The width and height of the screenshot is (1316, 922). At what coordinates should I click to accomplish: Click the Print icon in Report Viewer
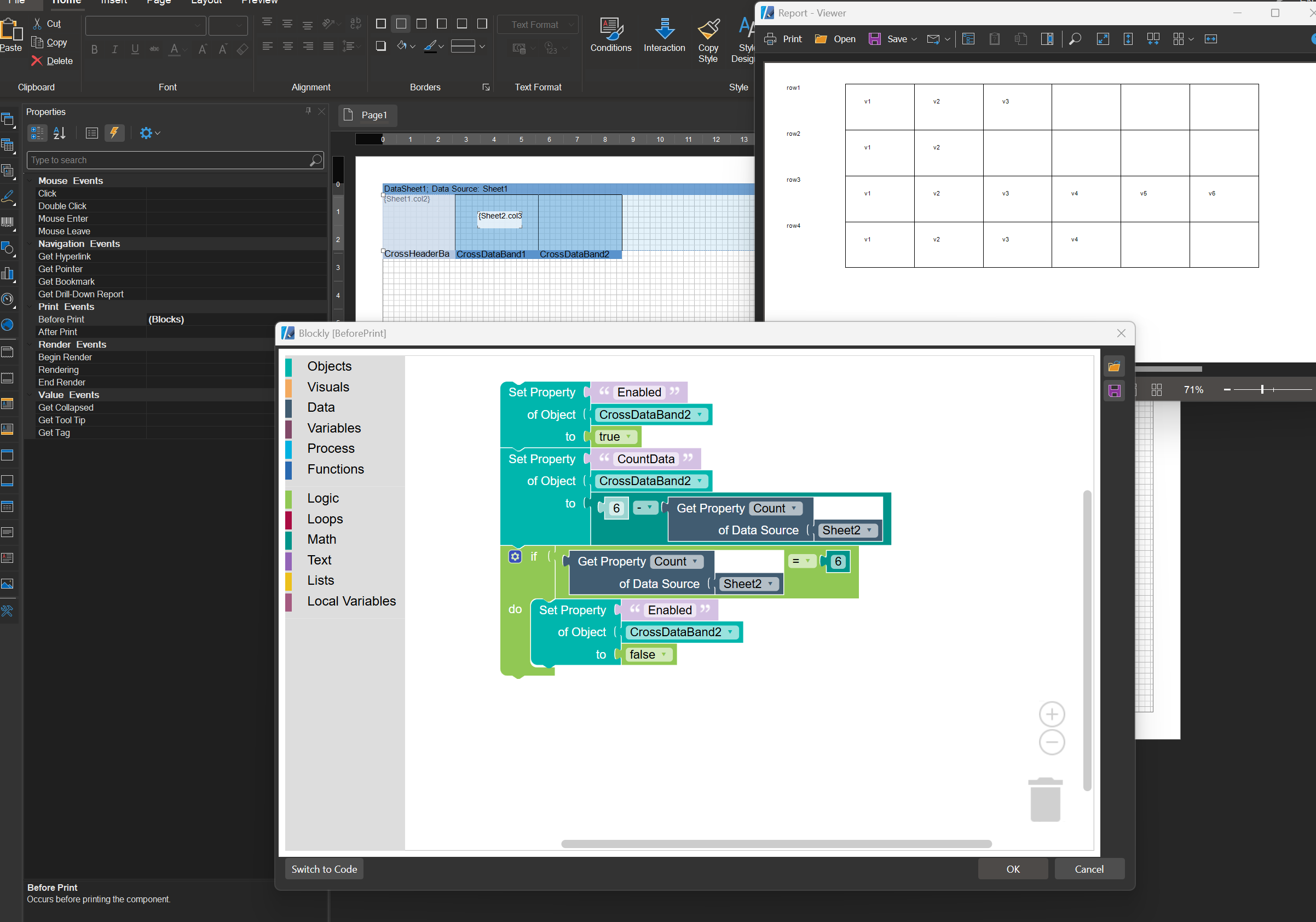[x=770, y=39]
